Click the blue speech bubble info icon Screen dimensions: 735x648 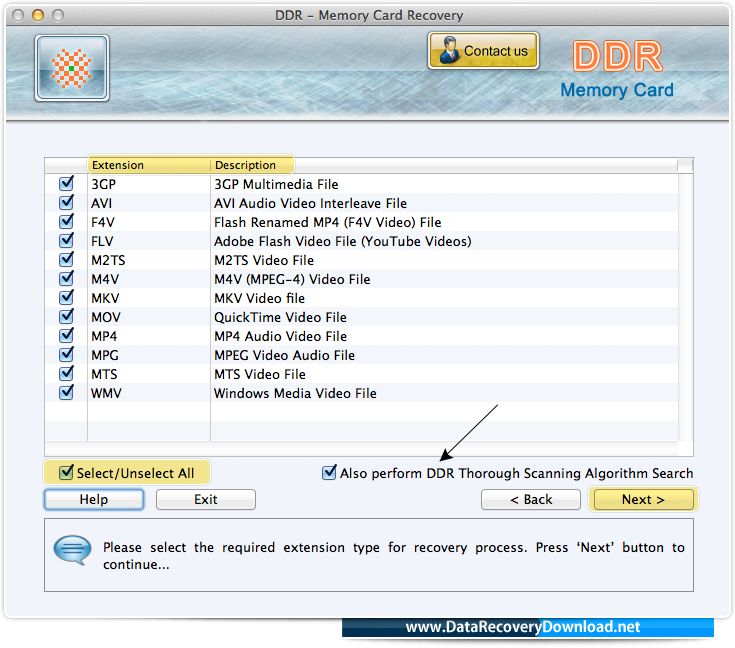pos(72,550)
